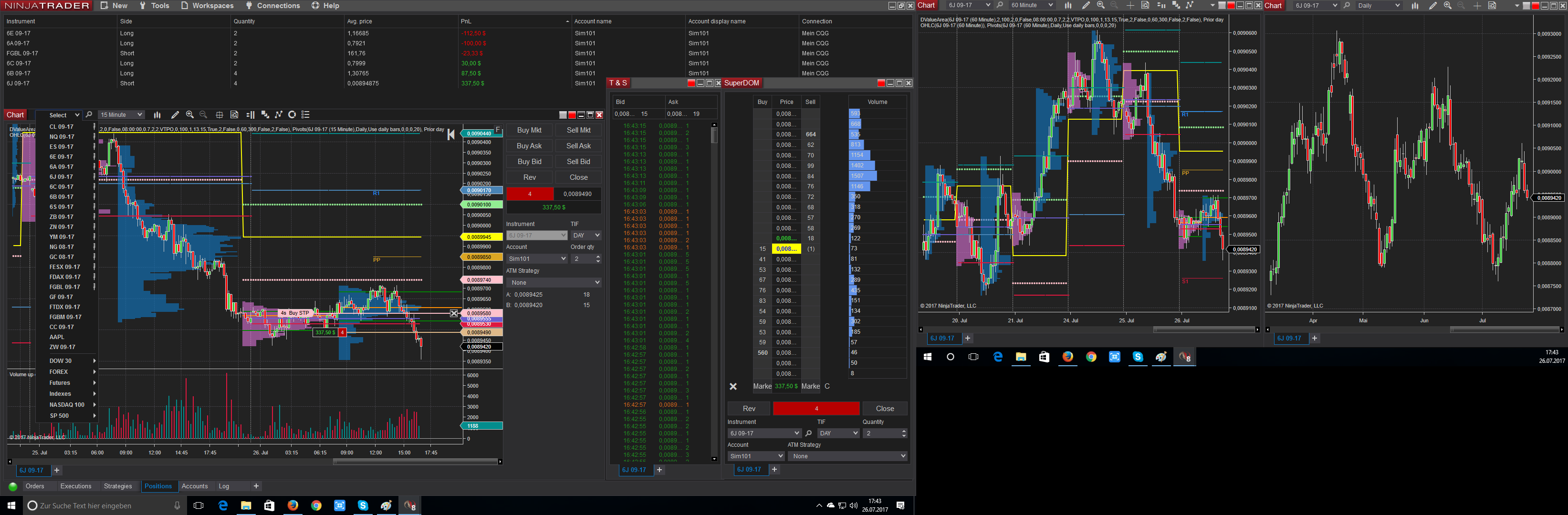Screen dimensions: 1568x515
Task: Click Rev button in Chart Trader
Action: click(529, 177)
